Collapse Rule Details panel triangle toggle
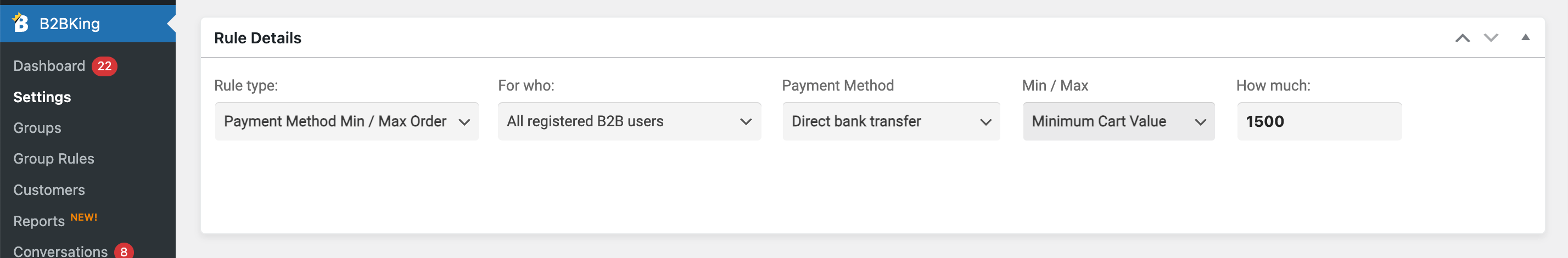Viewport: 1568px width, 258px height. tap(1525, 37)
